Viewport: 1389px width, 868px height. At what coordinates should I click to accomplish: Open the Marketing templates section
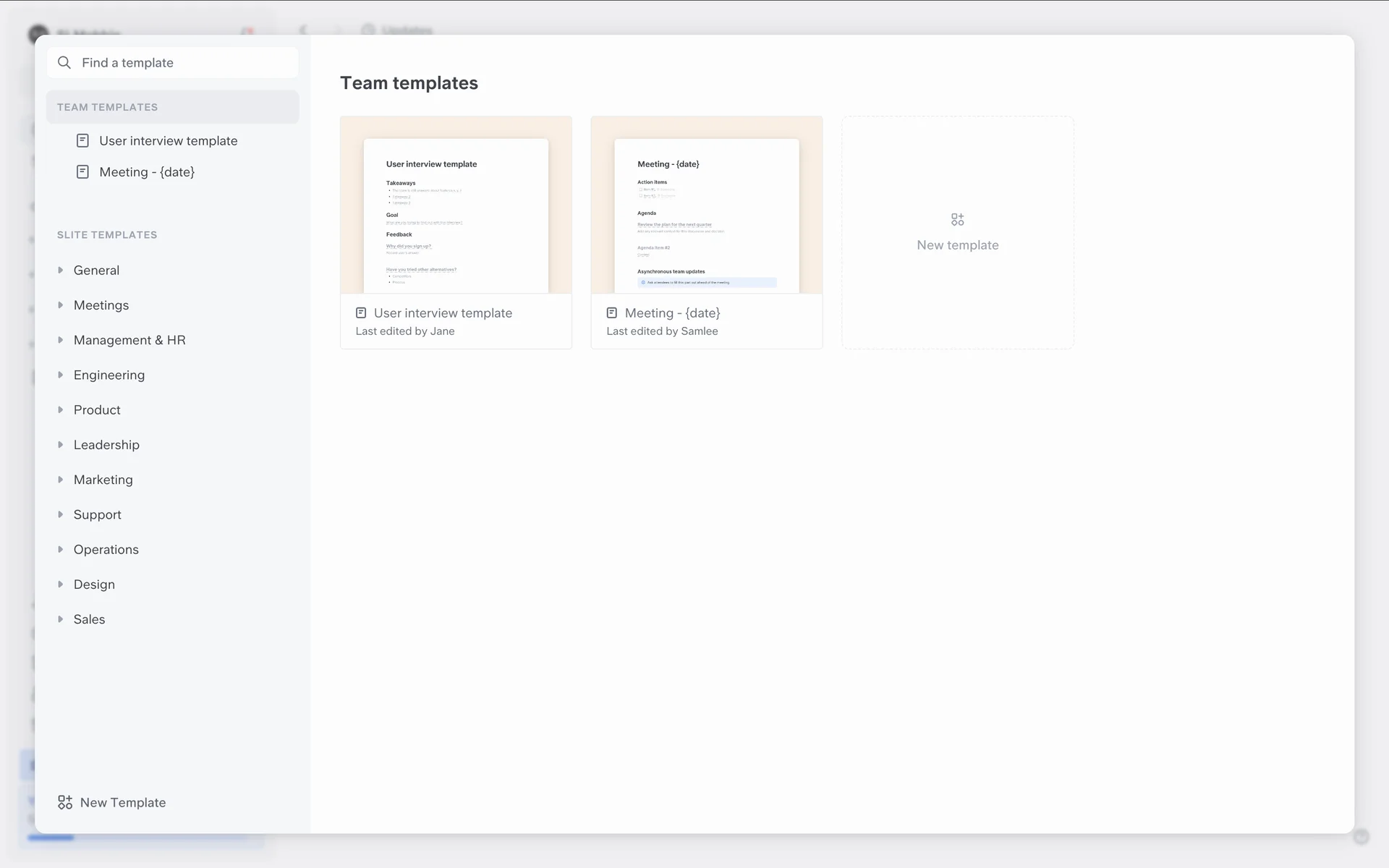click(103, 480)
